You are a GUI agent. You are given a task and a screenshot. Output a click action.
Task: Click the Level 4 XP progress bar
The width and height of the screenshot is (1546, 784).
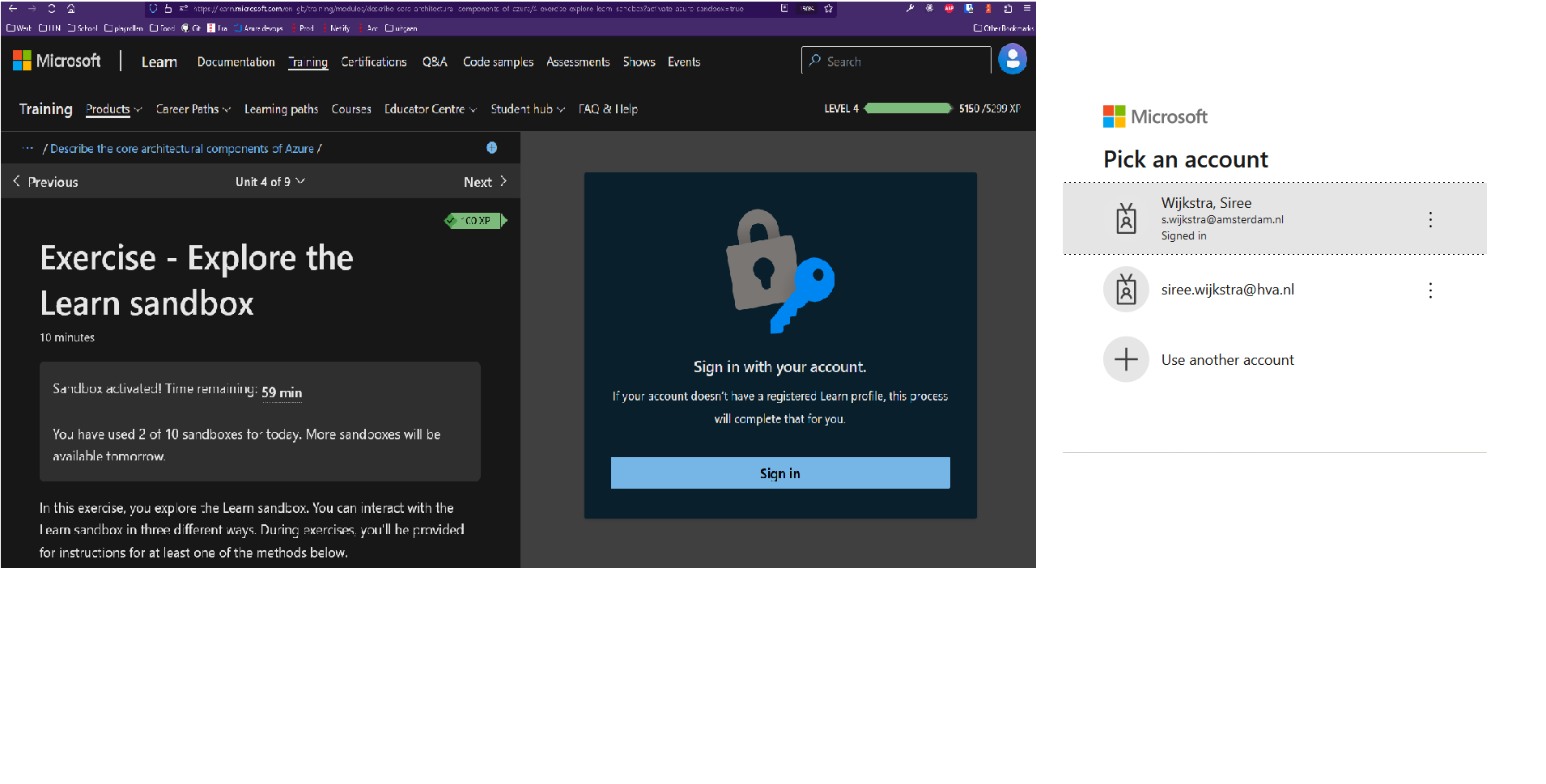click(908, 108)
